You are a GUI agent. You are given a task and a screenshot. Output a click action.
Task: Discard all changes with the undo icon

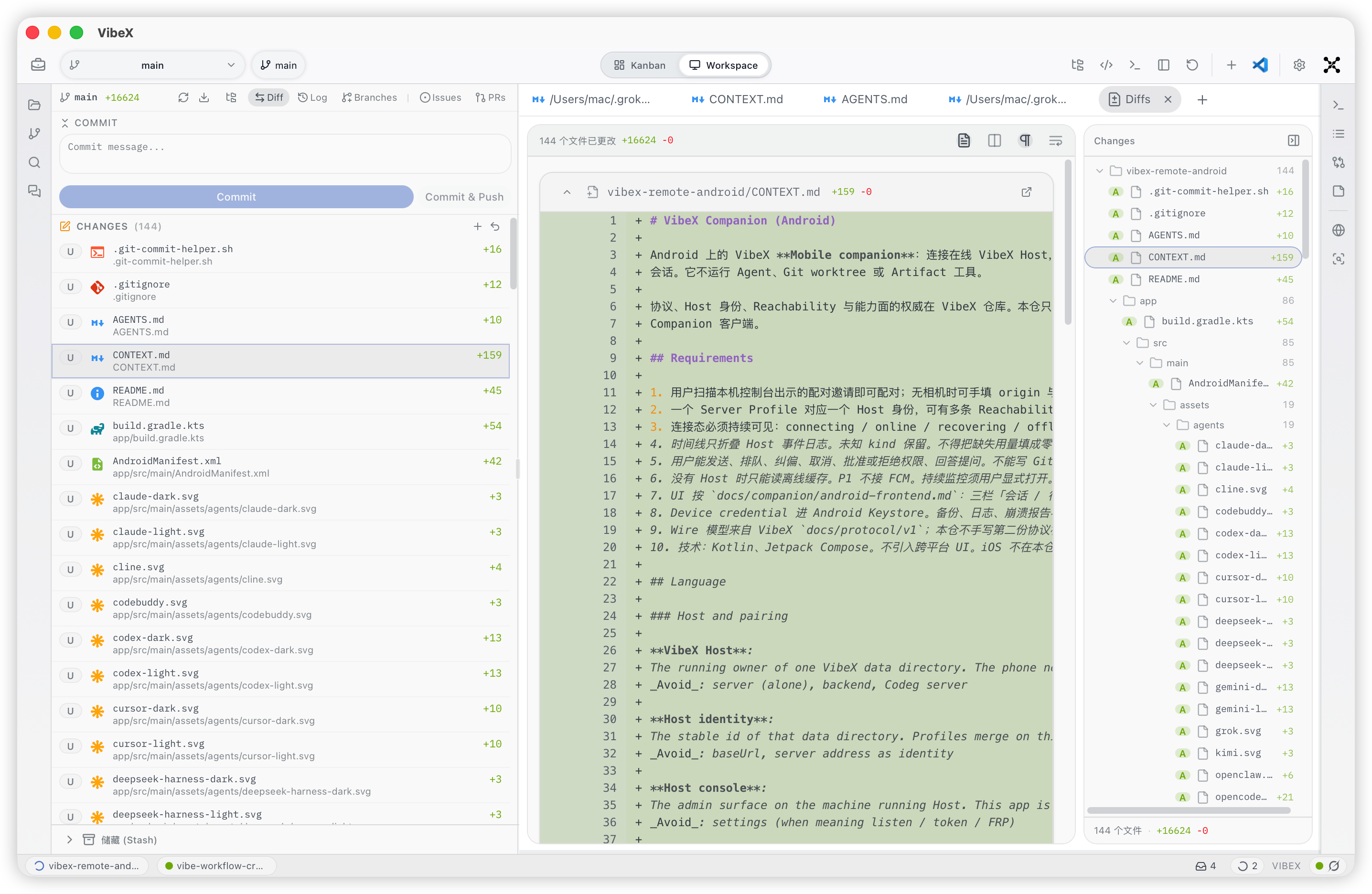495,226
